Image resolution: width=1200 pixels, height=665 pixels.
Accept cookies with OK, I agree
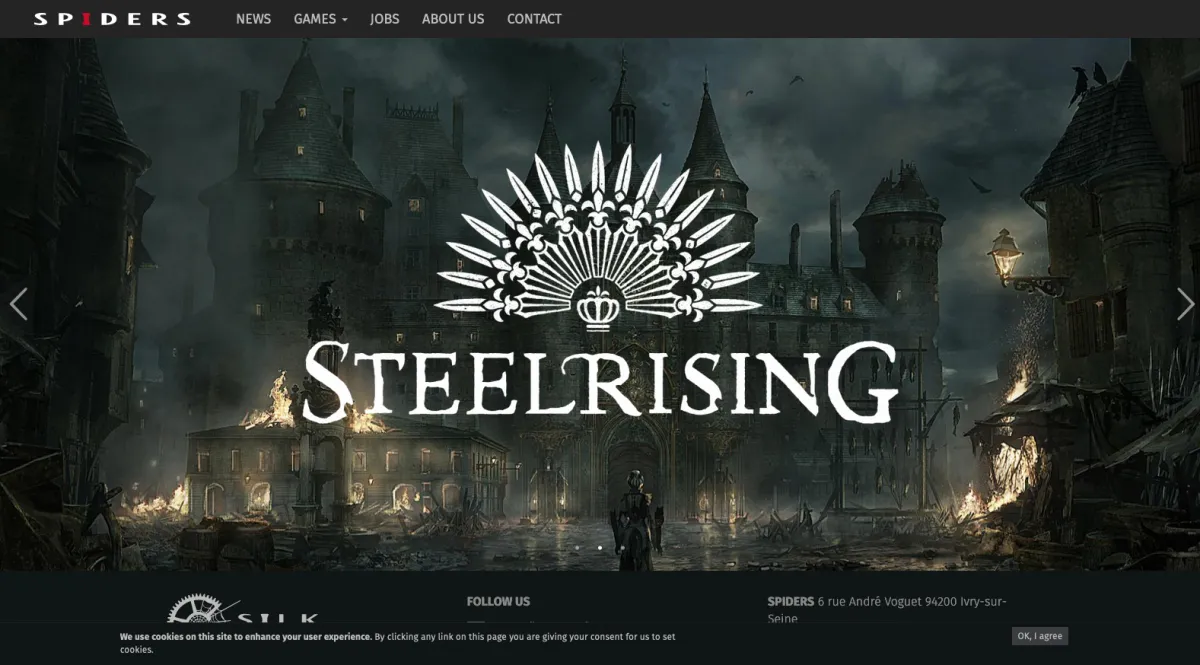point(1040,636)
